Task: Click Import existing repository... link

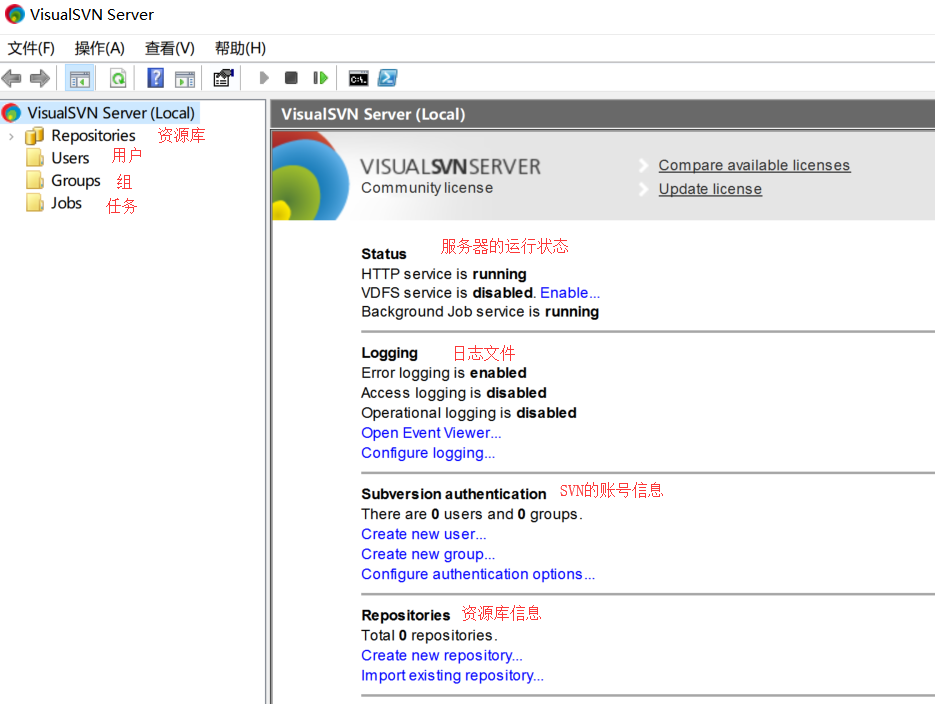Action: pyautogui.click(x=453, y=675)
